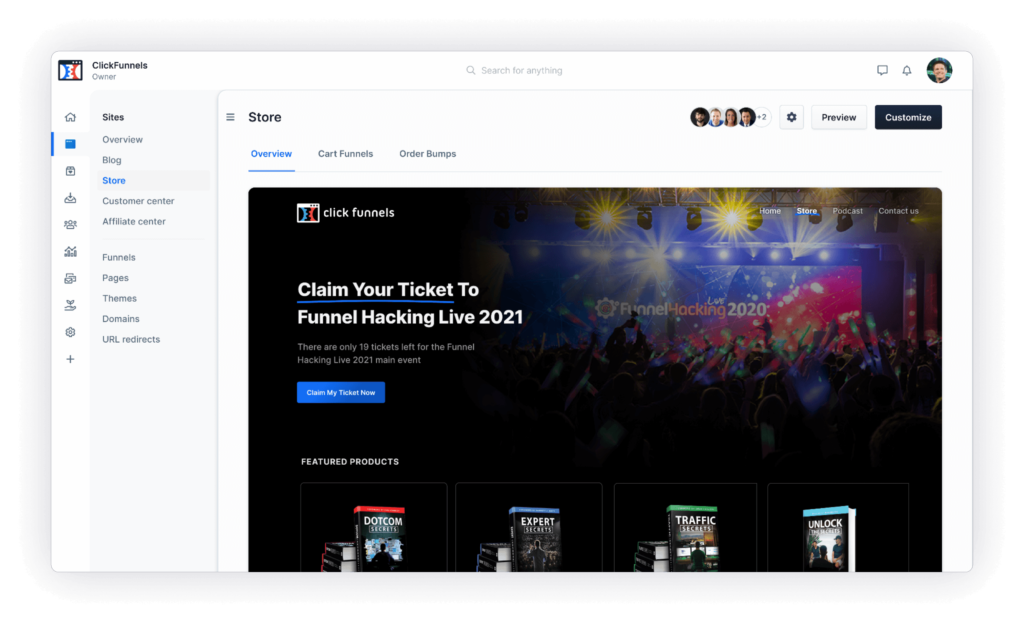
Task: Toggle the hamburger menu beside Store
Action: pos(231,117)
